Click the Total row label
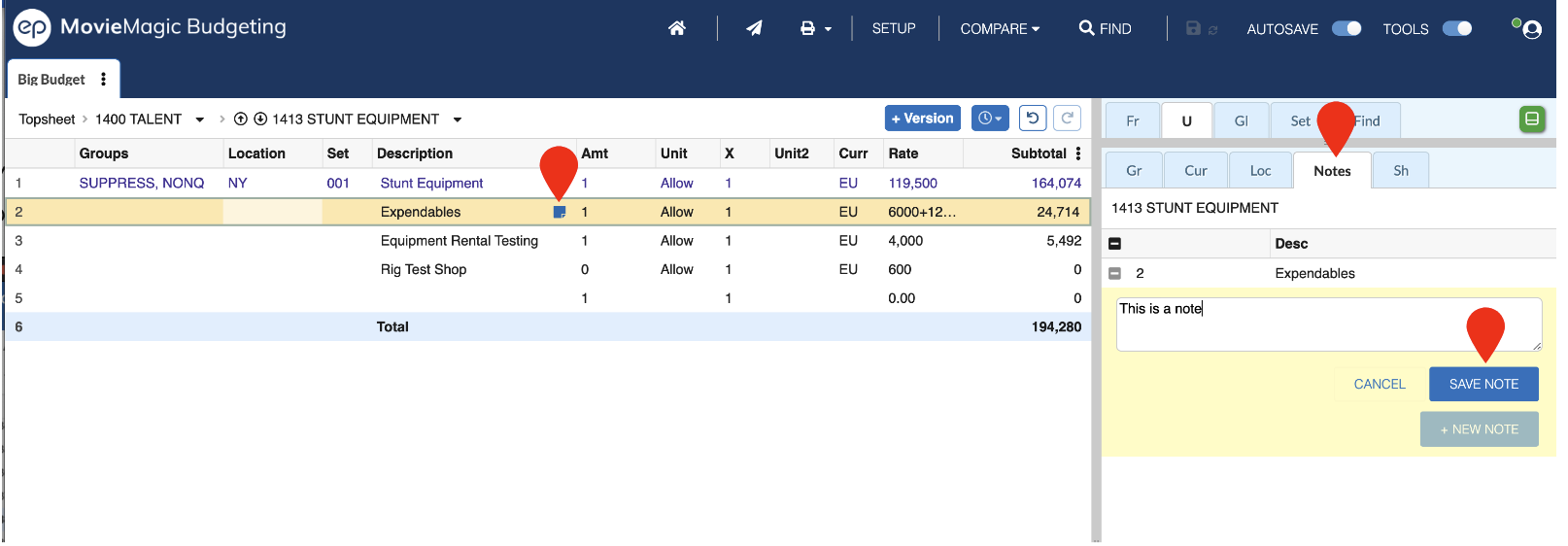Image resolution: width=1568 pixels, height=546 pixels. pyautogui.click(x=392, y=326)
